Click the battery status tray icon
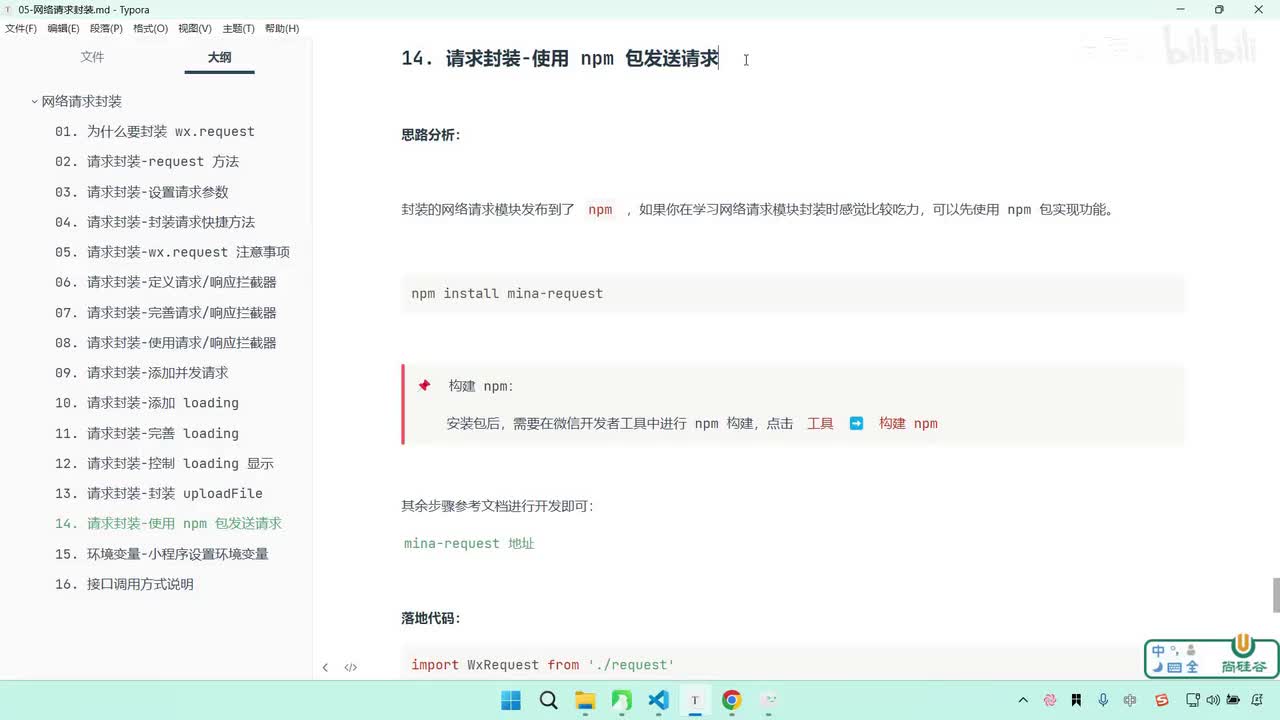This screenshot has height=720, width=1280. [1233, 700]
